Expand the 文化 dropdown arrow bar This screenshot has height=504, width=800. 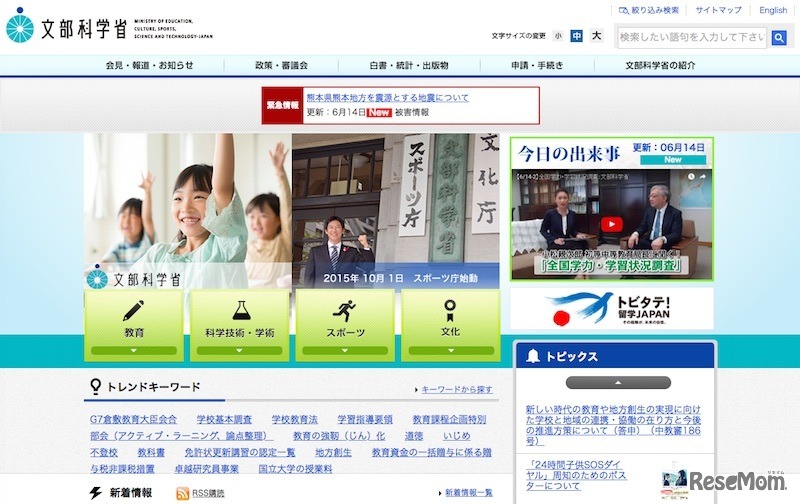[451, 350]
